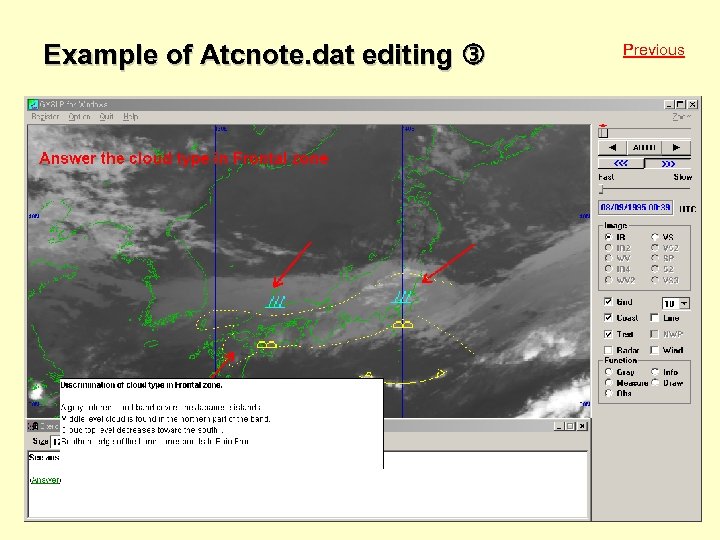This screenshot has height=540, width=720.
Task: Select the WV image radio button
Action: (609, 258)
